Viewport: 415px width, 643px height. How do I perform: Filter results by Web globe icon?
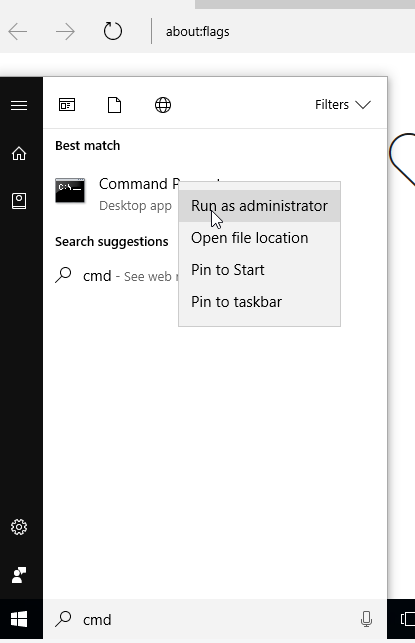point(163,105)
